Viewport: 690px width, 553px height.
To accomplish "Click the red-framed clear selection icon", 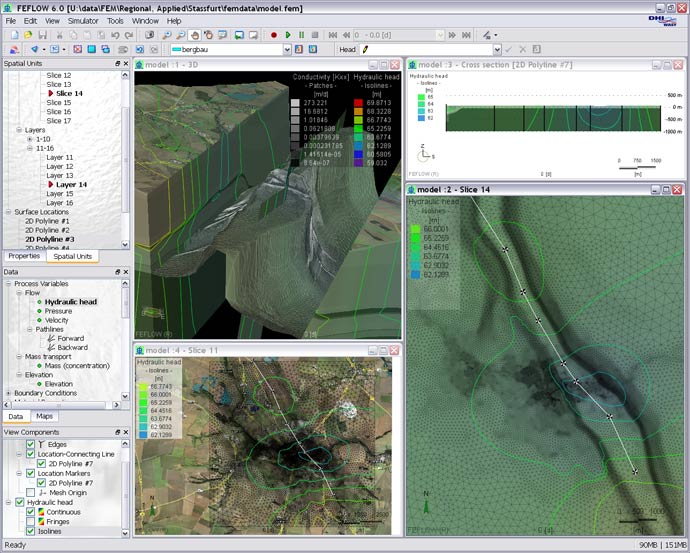I will point(77,49).
